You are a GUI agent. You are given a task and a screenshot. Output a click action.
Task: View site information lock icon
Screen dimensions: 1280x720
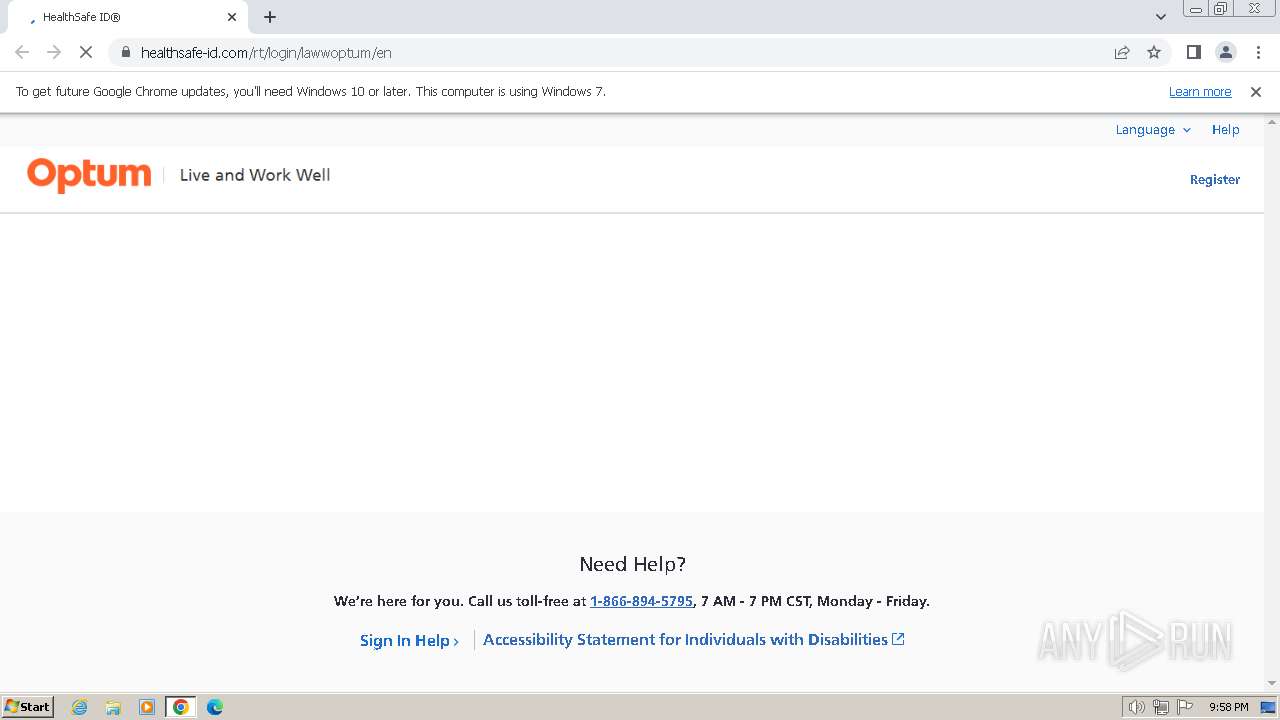click(x=125, y=52)
